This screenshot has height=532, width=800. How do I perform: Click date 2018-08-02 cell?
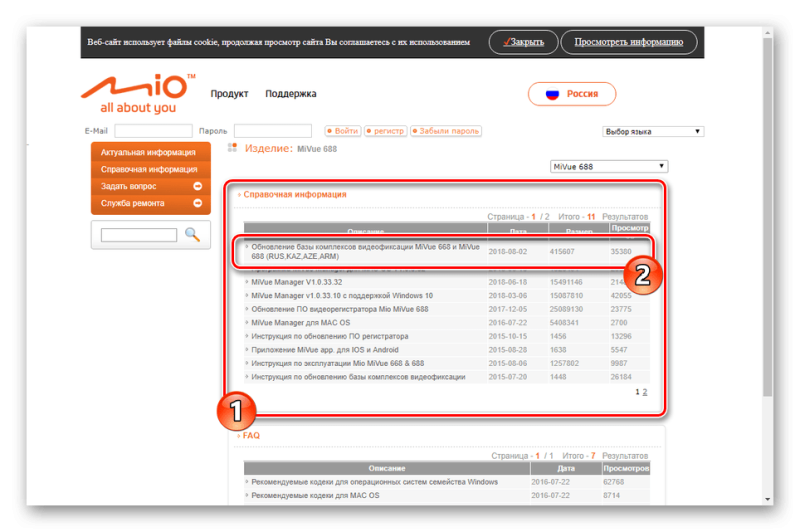tap(508, 251)
